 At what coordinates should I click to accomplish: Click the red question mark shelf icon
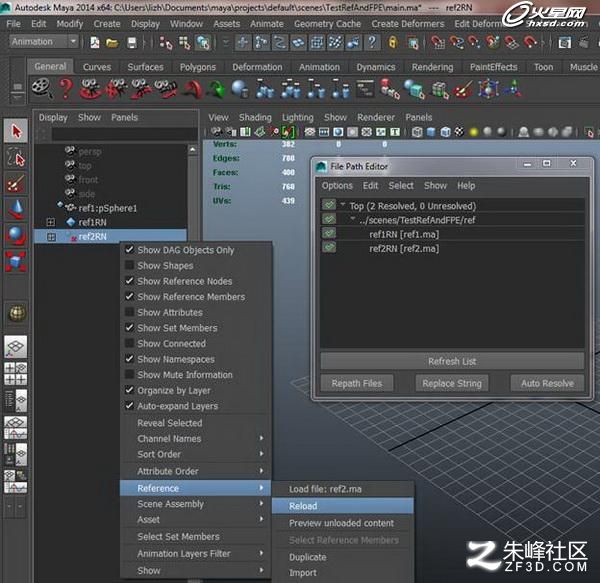66,88
